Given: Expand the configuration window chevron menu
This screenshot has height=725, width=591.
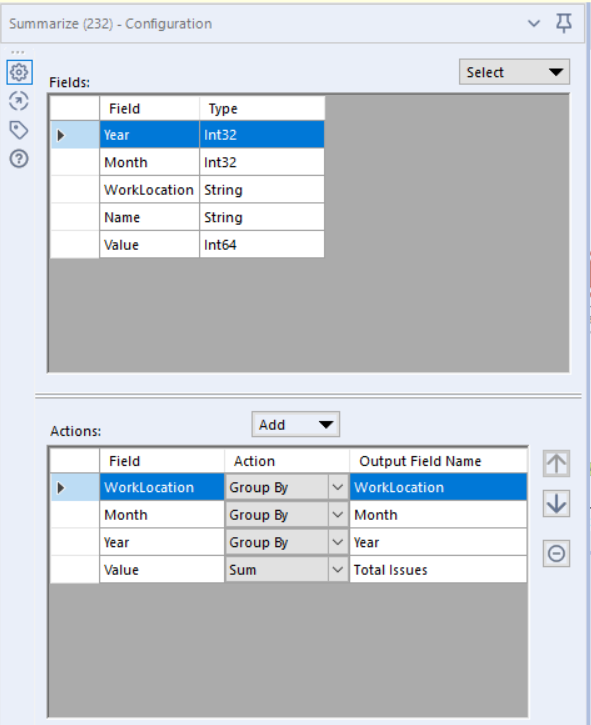Looking at the screenshot, I should point(534,23).
